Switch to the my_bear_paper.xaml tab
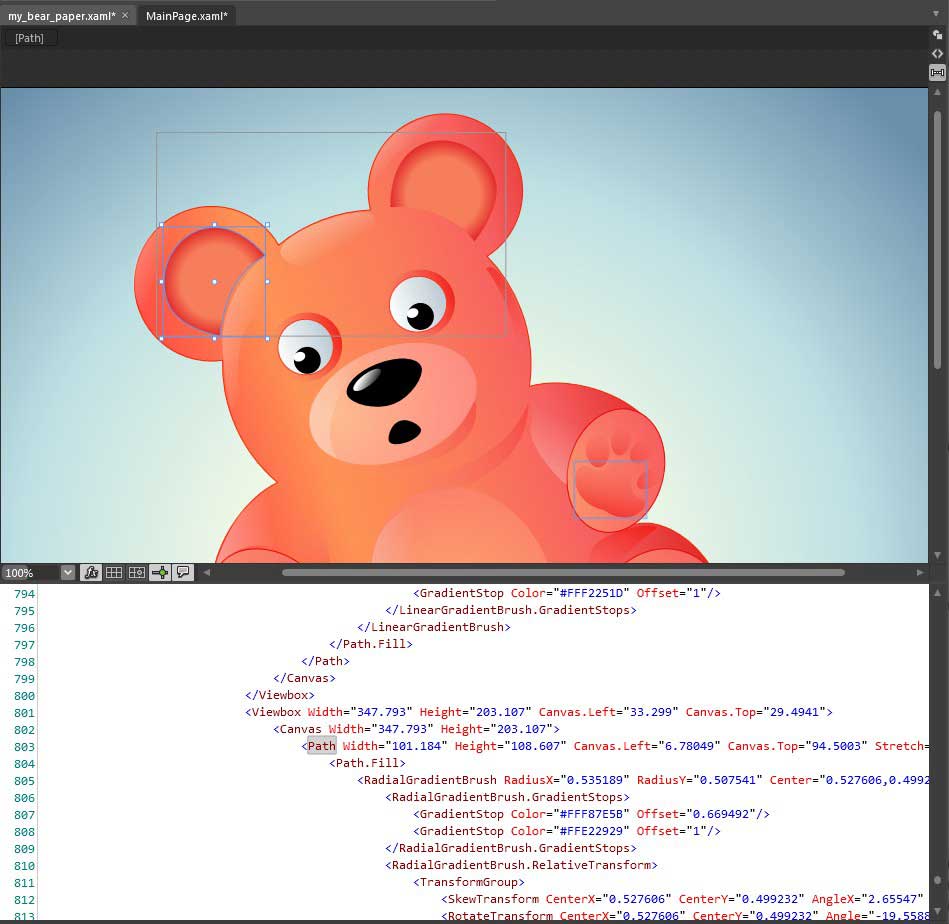949x924 pixels. 61,16
